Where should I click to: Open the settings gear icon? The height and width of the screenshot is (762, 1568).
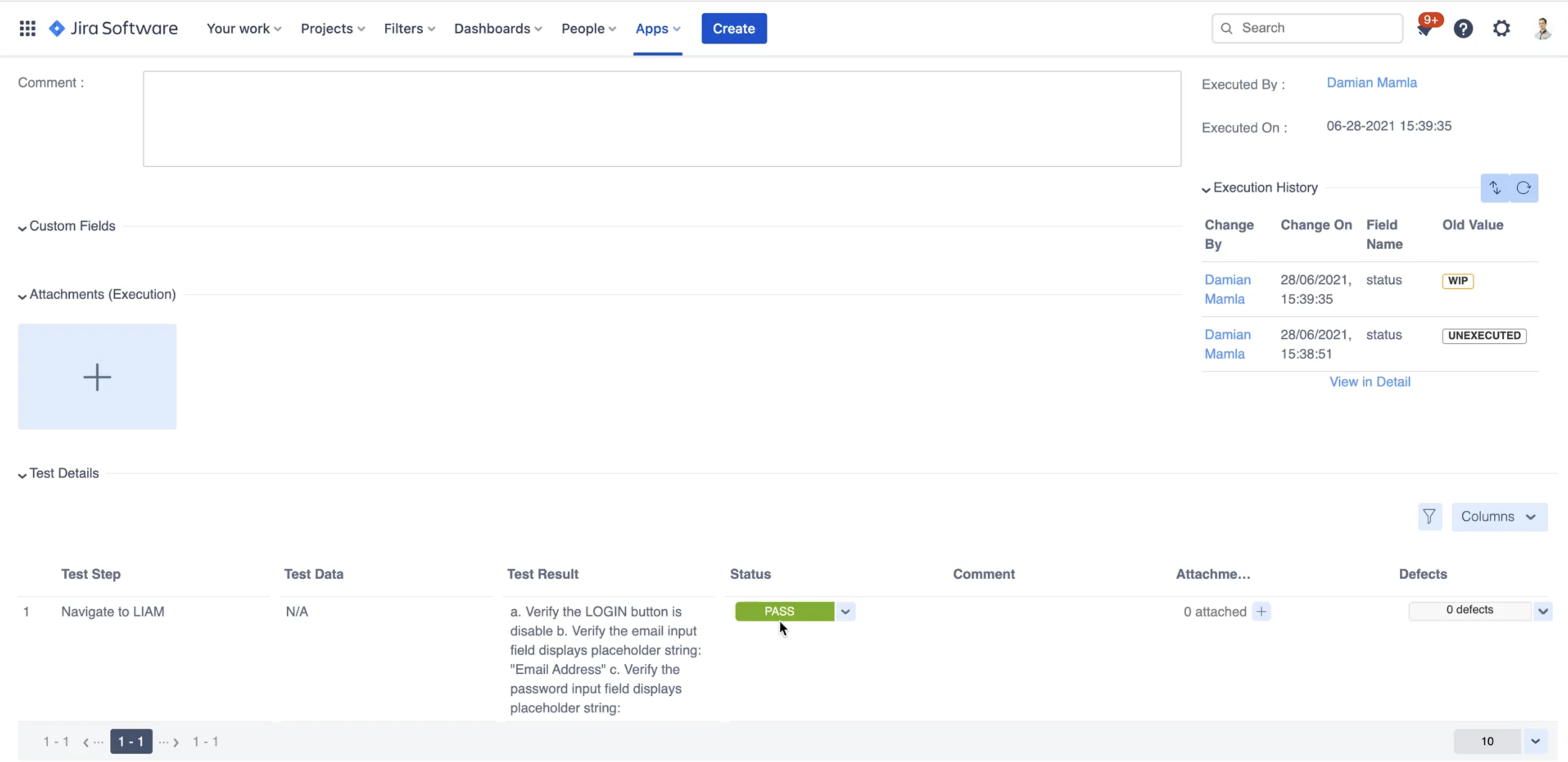click(x=1501, y=28)
